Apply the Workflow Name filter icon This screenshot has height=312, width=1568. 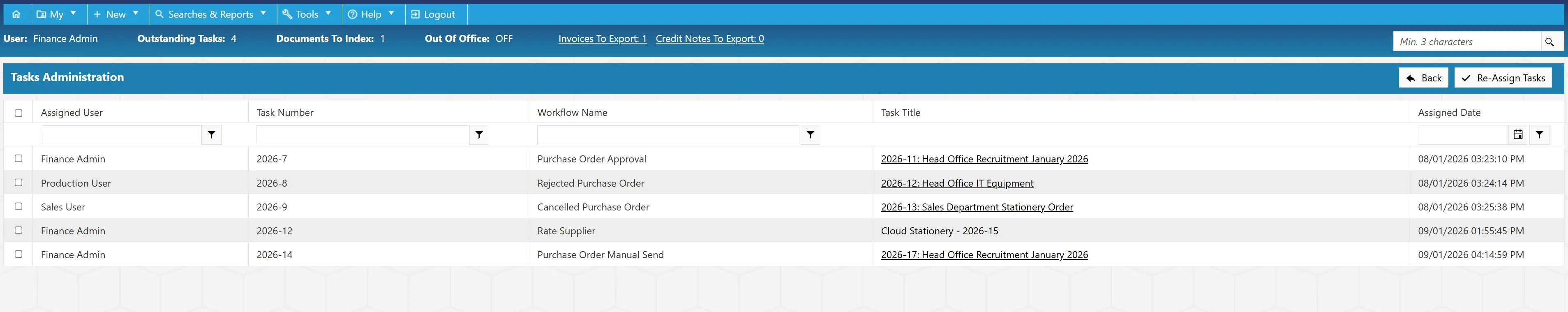(810, 135)
